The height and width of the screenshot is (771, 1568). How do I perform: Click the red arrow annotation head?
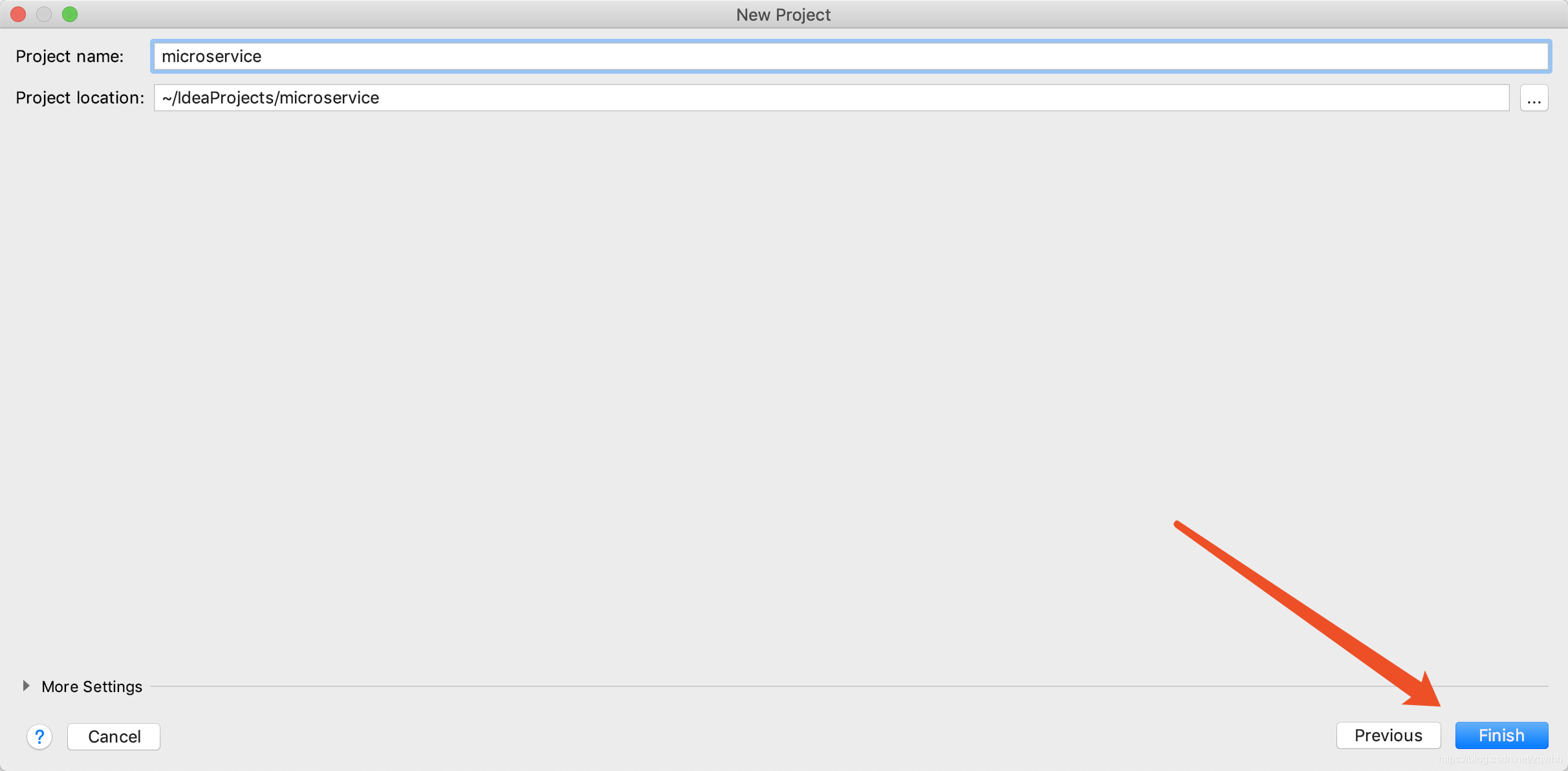pos(1425,693)
